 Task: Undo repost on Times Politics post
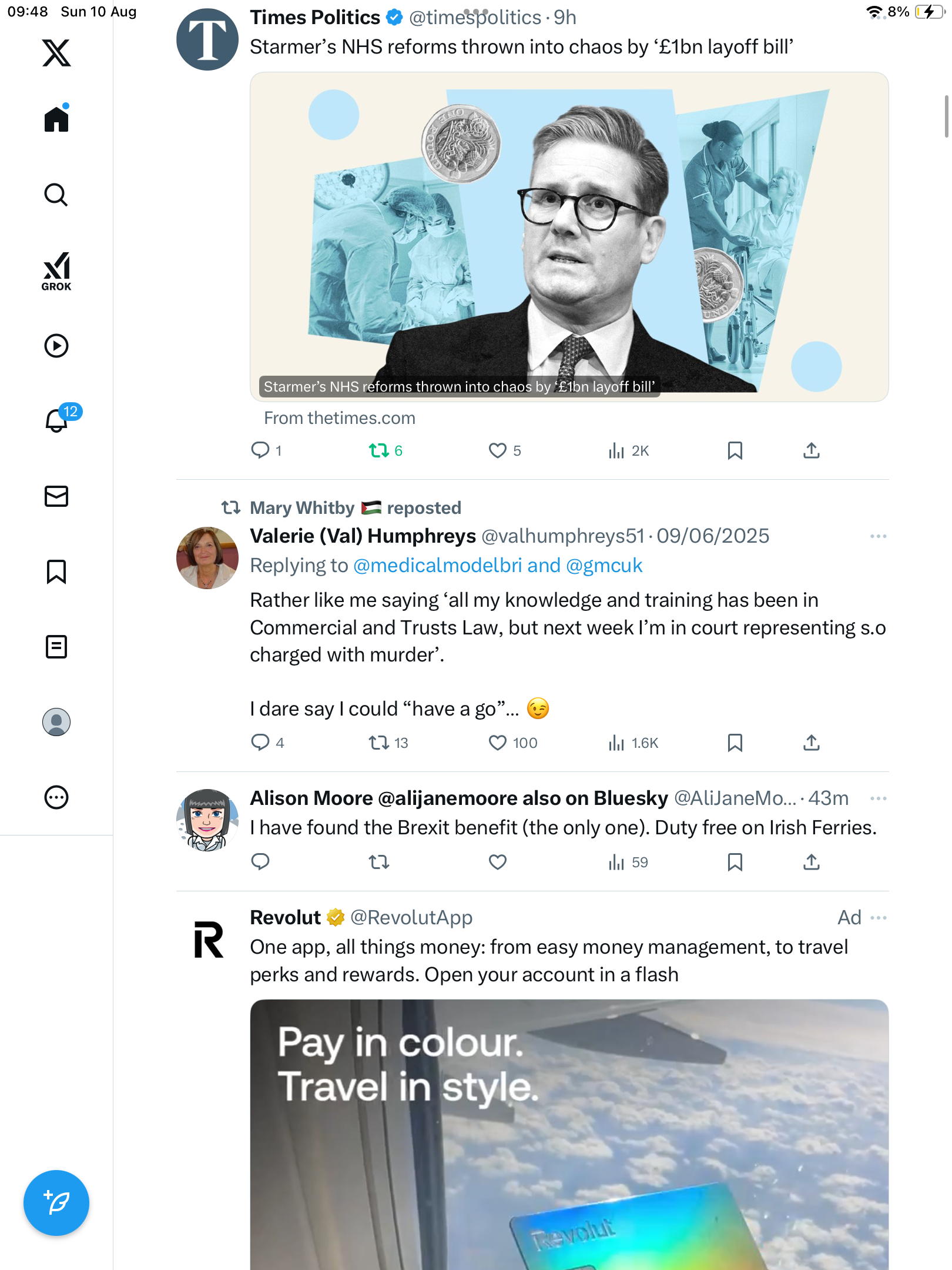point(379,451)
